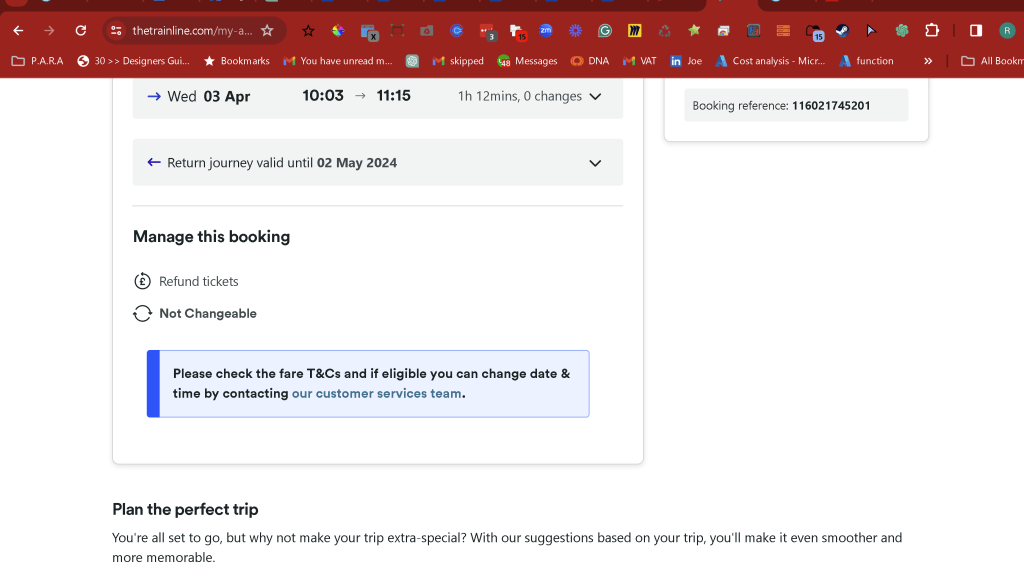The image size is (1024, 584).
Task: Open the colorful pinwheel extension
Action: point(338,31)
